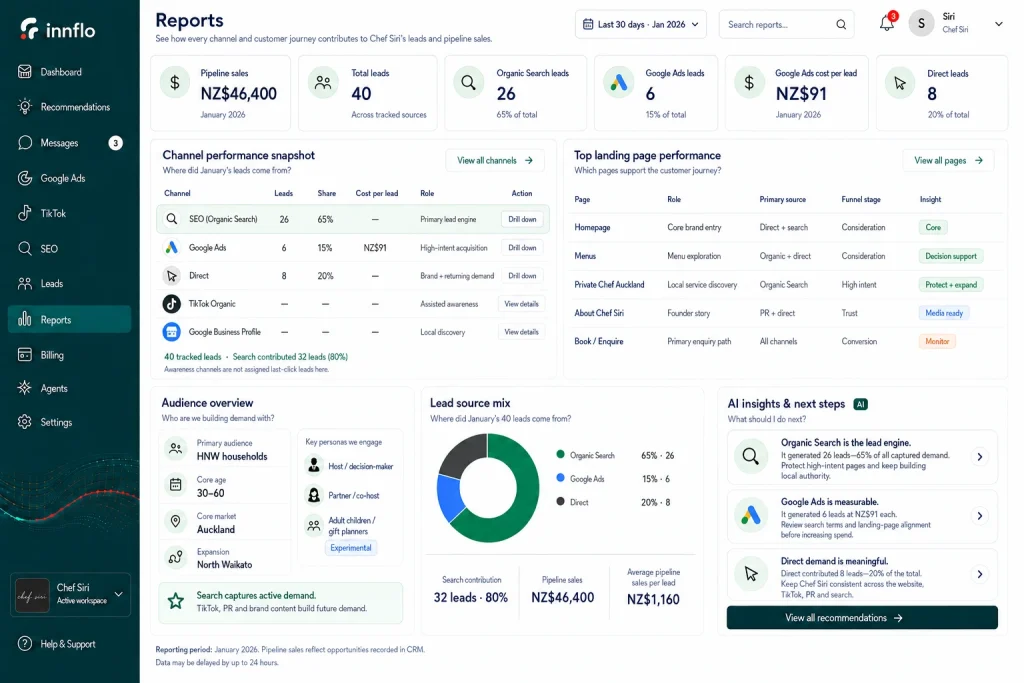Click the Direct cursor icon in channel table
This screenshot has width=1024, height=683.
point(171,276)
